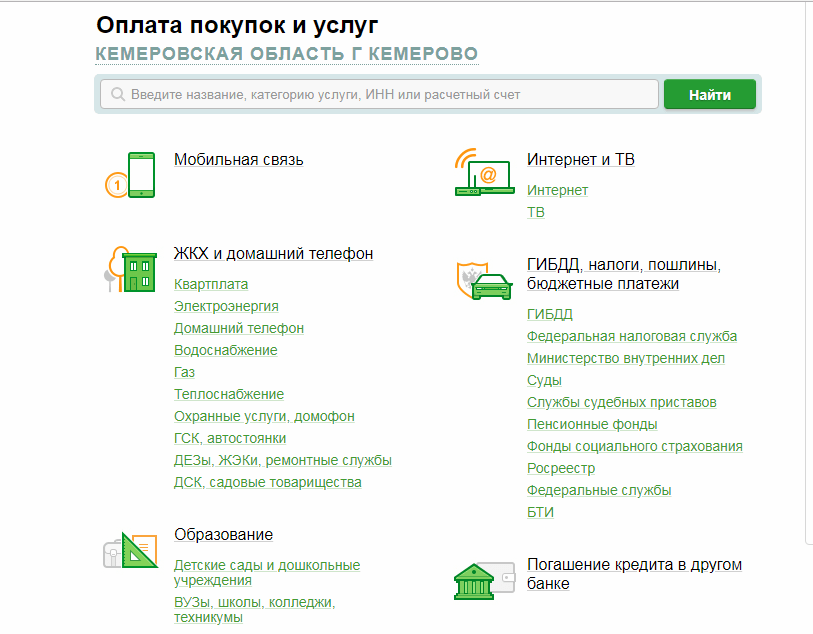Select the Электроэнергия payment link
Screen dimensions: 813x634
coord(226,307)
